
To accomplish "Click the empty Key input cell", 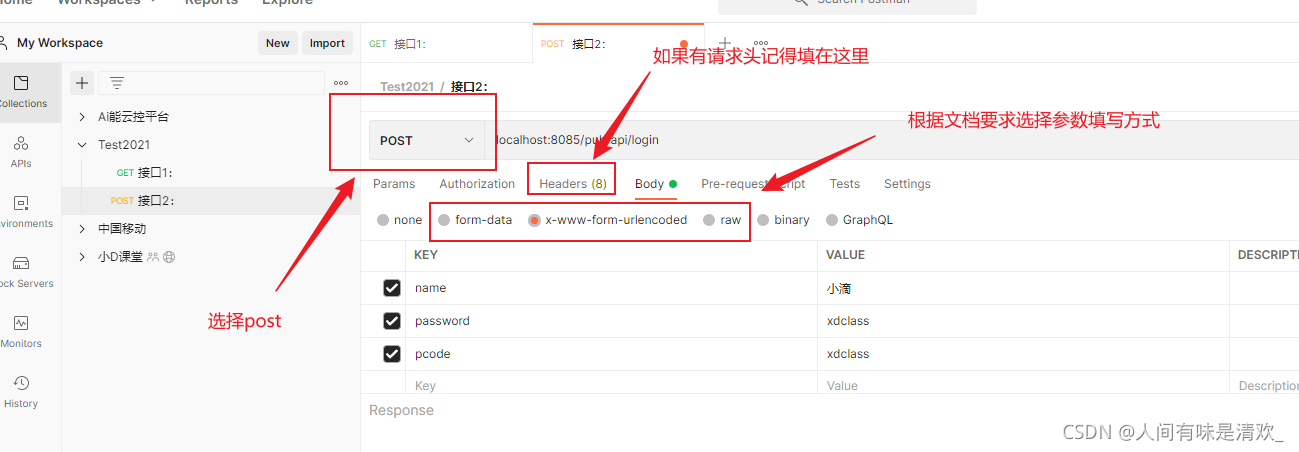I will coord(611,386).
